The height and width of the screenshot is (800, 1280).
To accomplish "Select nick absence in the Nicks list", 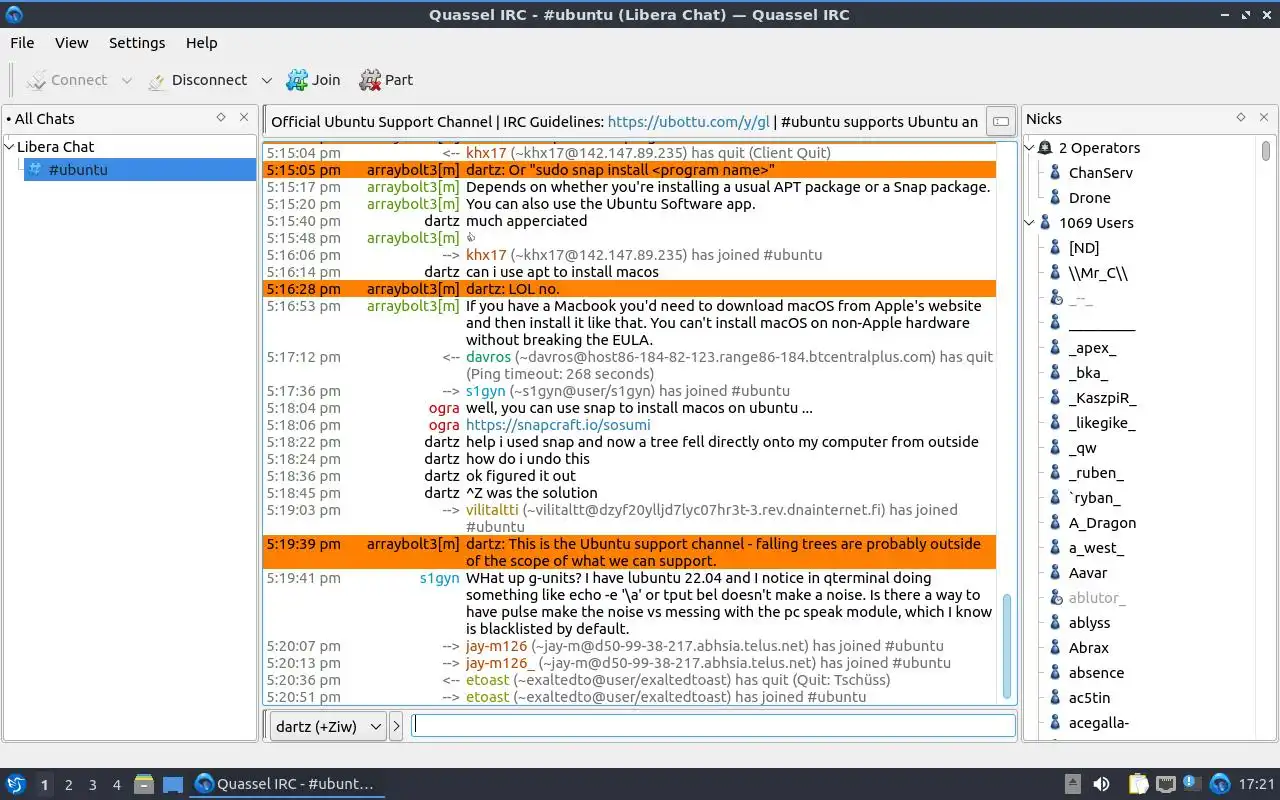I will click(x=1096, y=672).
